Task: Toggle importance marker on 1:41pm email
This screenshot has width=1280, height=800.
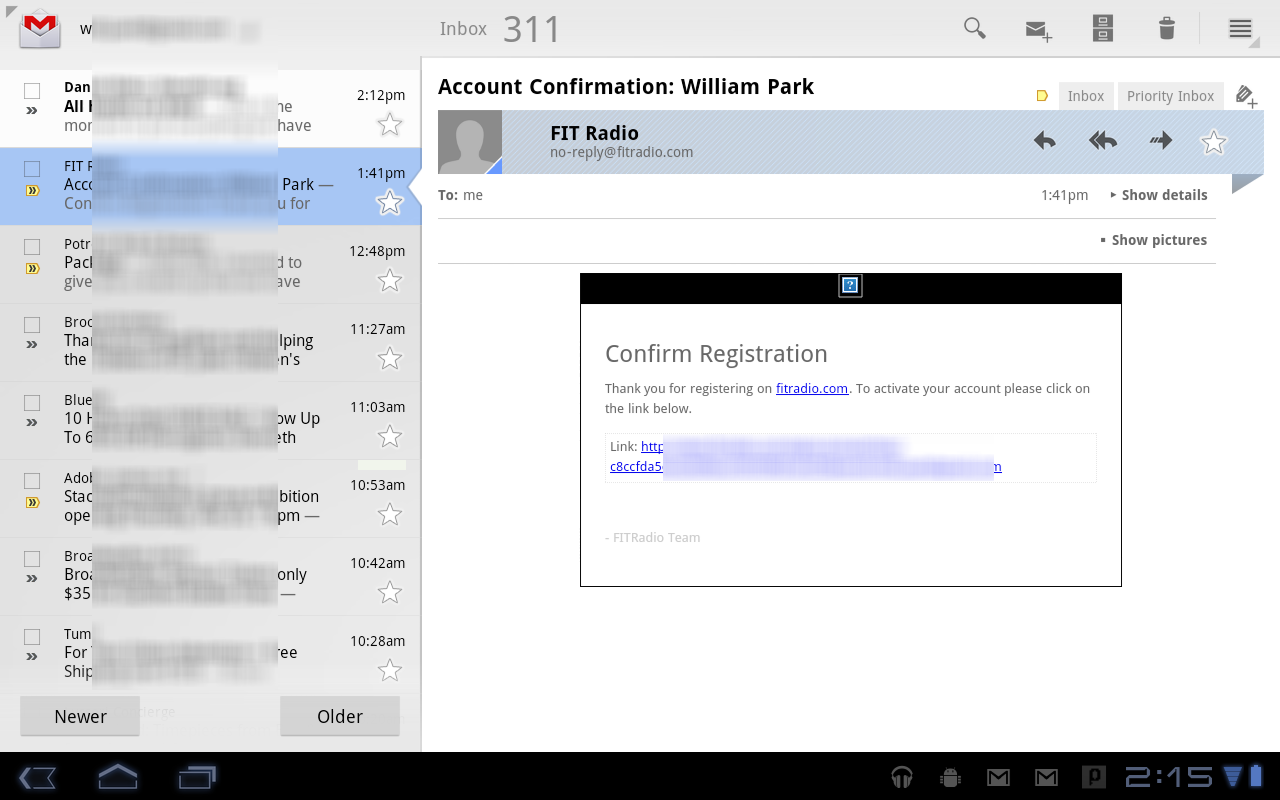Action: (x=32, y=190)
